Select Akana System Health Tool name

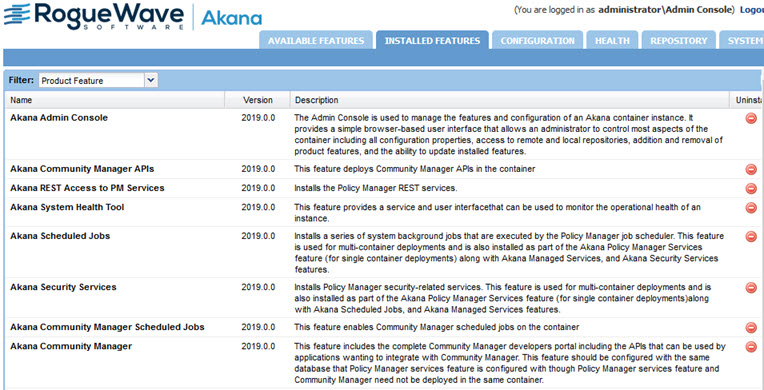67,207
